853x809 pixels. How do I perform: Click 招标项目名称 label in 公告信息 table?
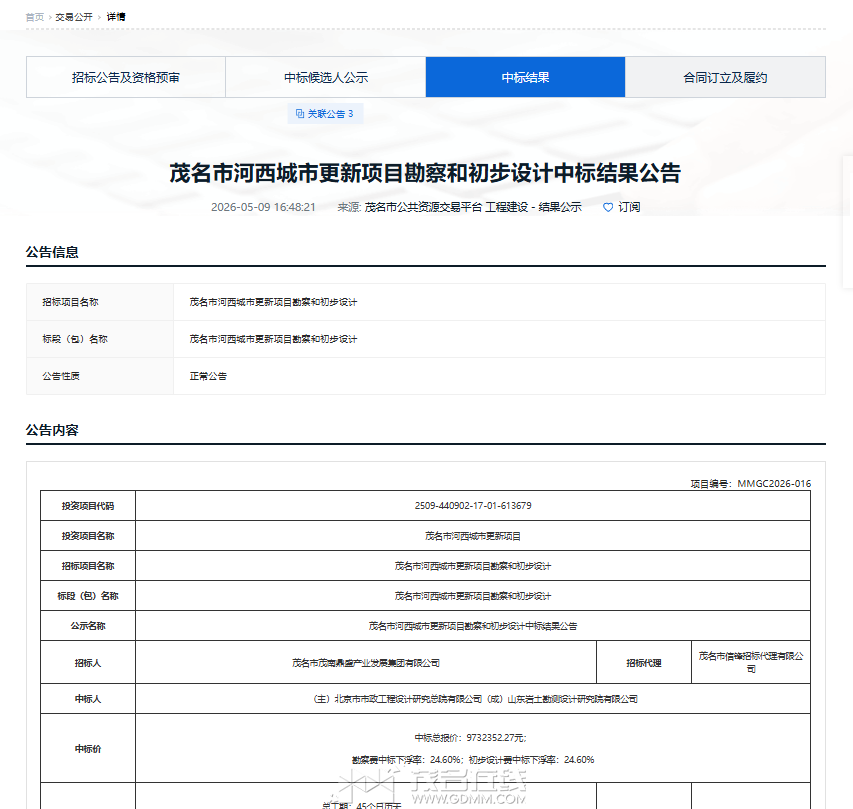[71, 302]
